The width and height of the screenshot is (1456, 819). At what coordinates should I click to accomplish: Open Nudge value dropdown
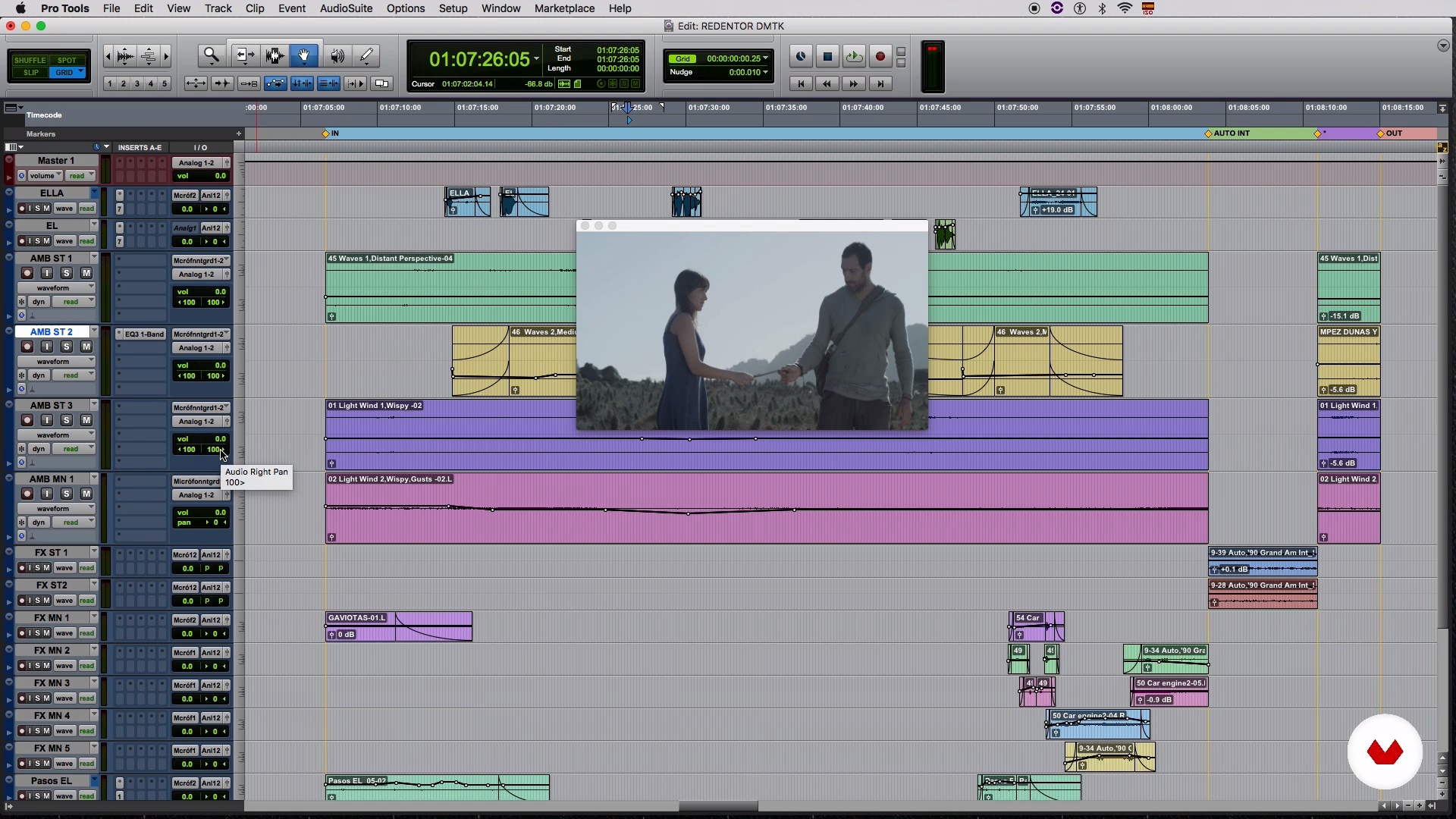(x=766, y=72)
